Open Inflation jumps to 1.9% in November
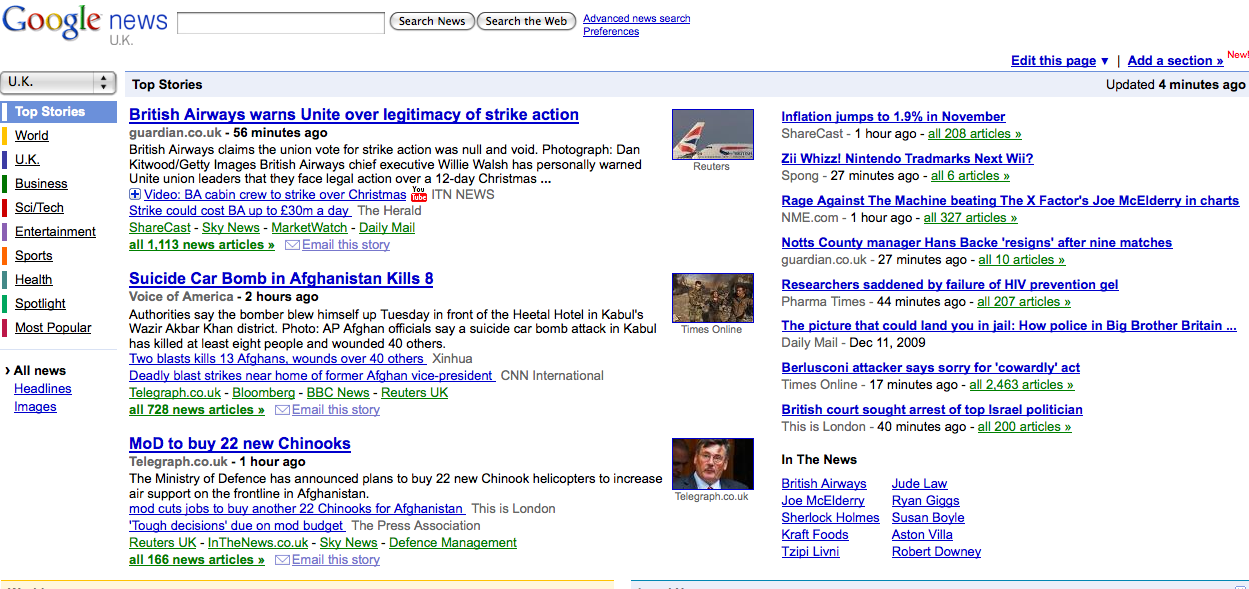The width and height of the screenshot is (1249, 589). [893, 117]
